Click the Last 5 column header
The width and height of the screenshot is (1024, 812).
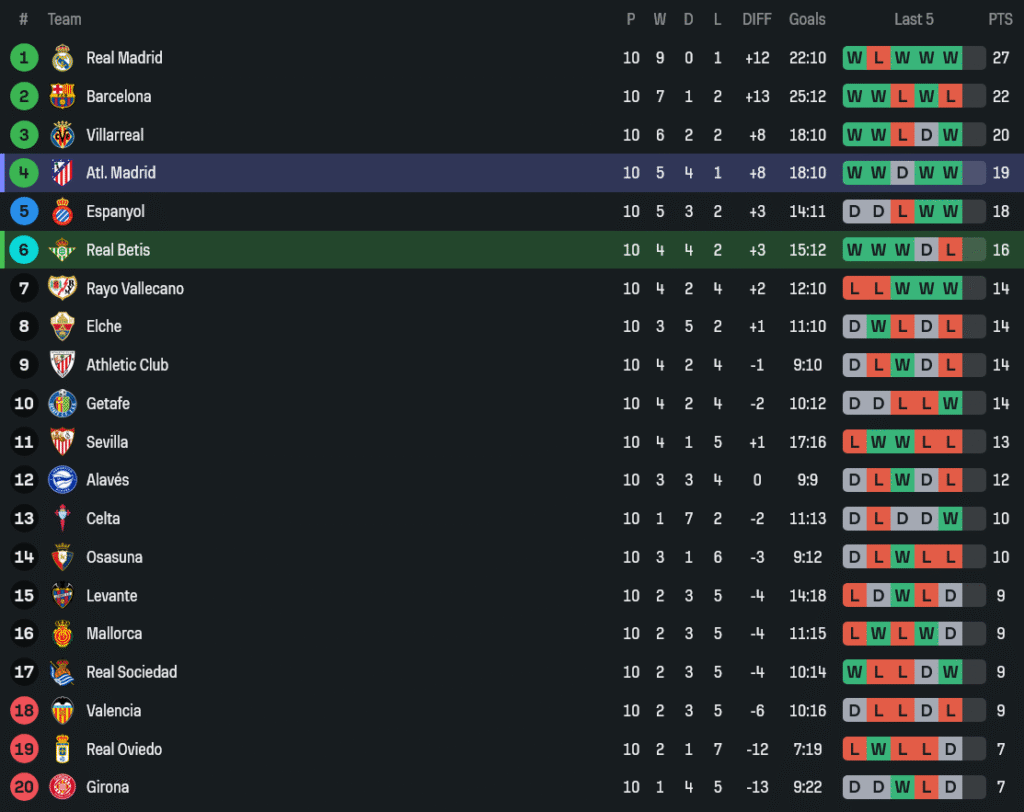click(914, 19)
